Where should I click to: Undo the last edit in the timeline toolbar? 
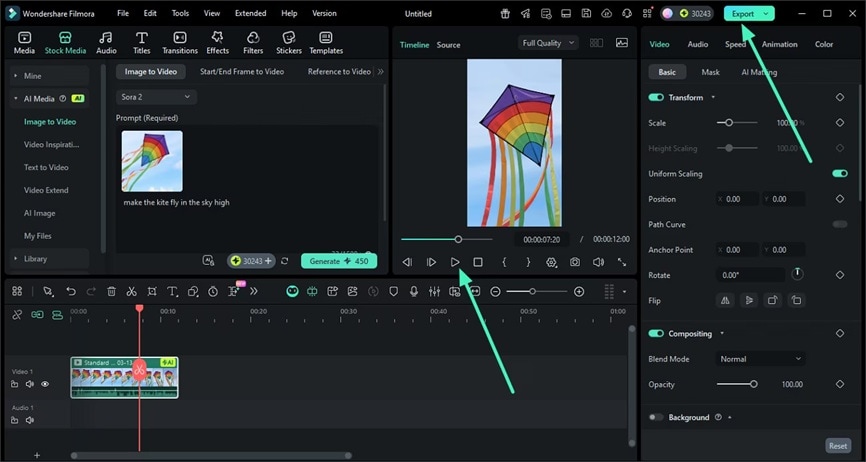click(x=70, y=291)
